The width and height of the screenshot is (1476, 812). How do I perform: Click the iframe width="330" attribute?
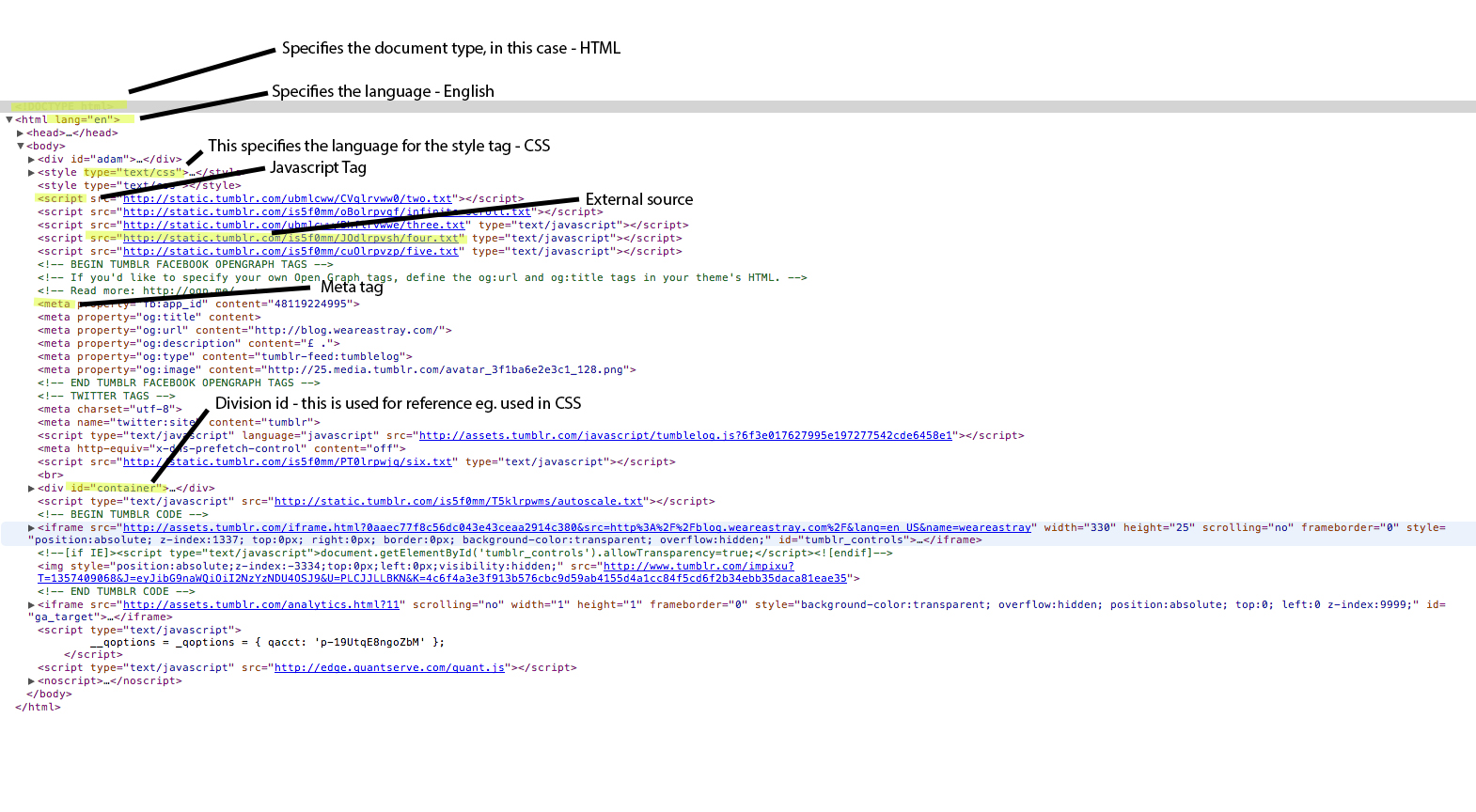tap(1076, 527)
